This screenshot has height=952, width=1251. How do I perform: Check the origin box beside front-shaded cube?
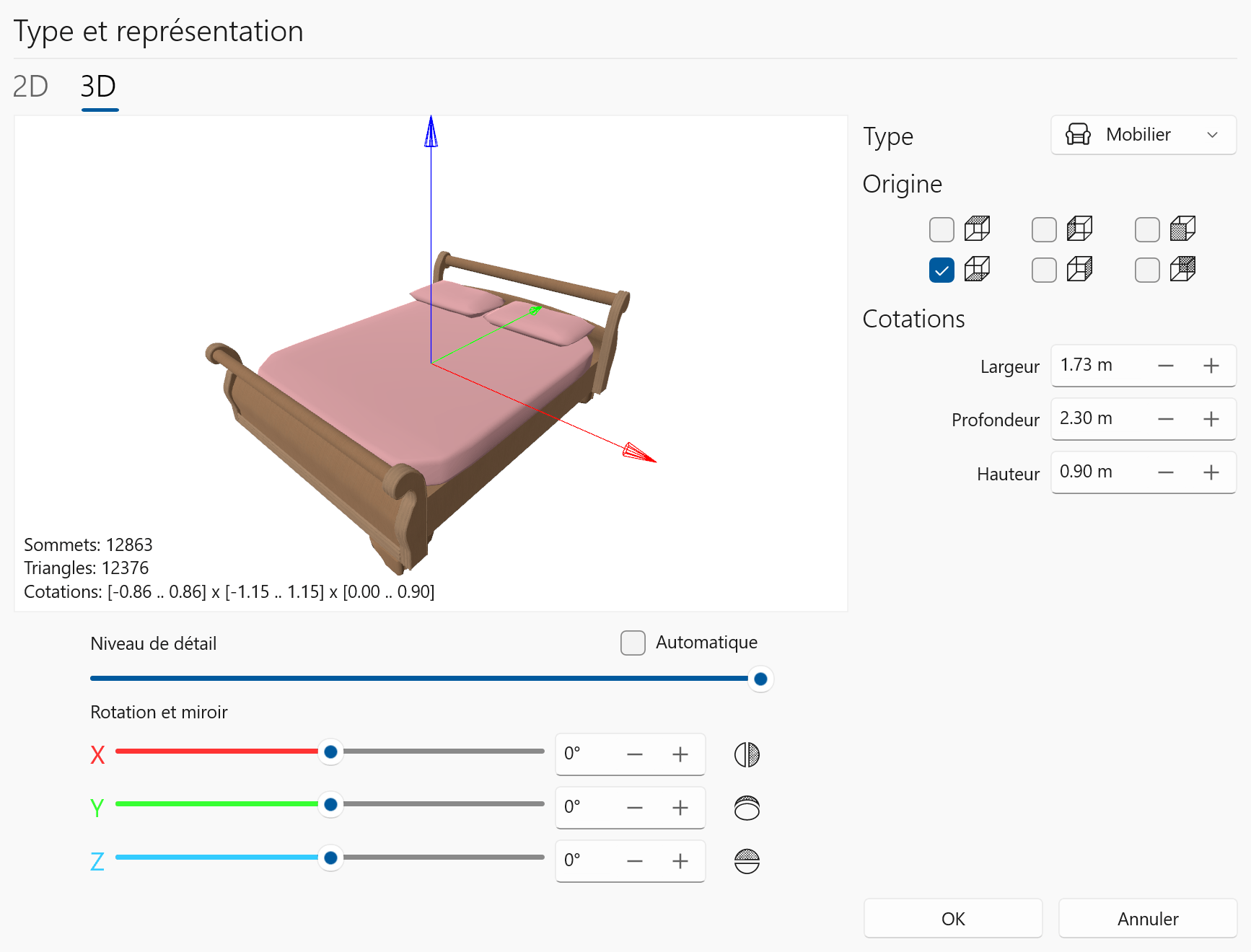tap(1147, 229)
